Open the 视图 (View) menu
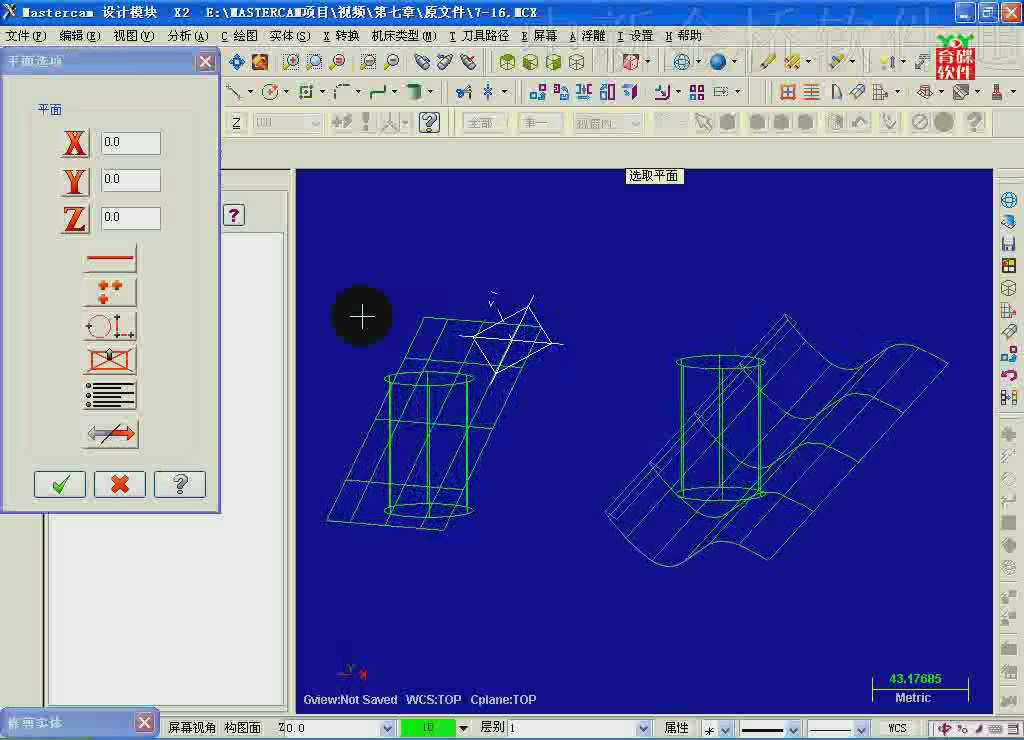 coord(133,36)
